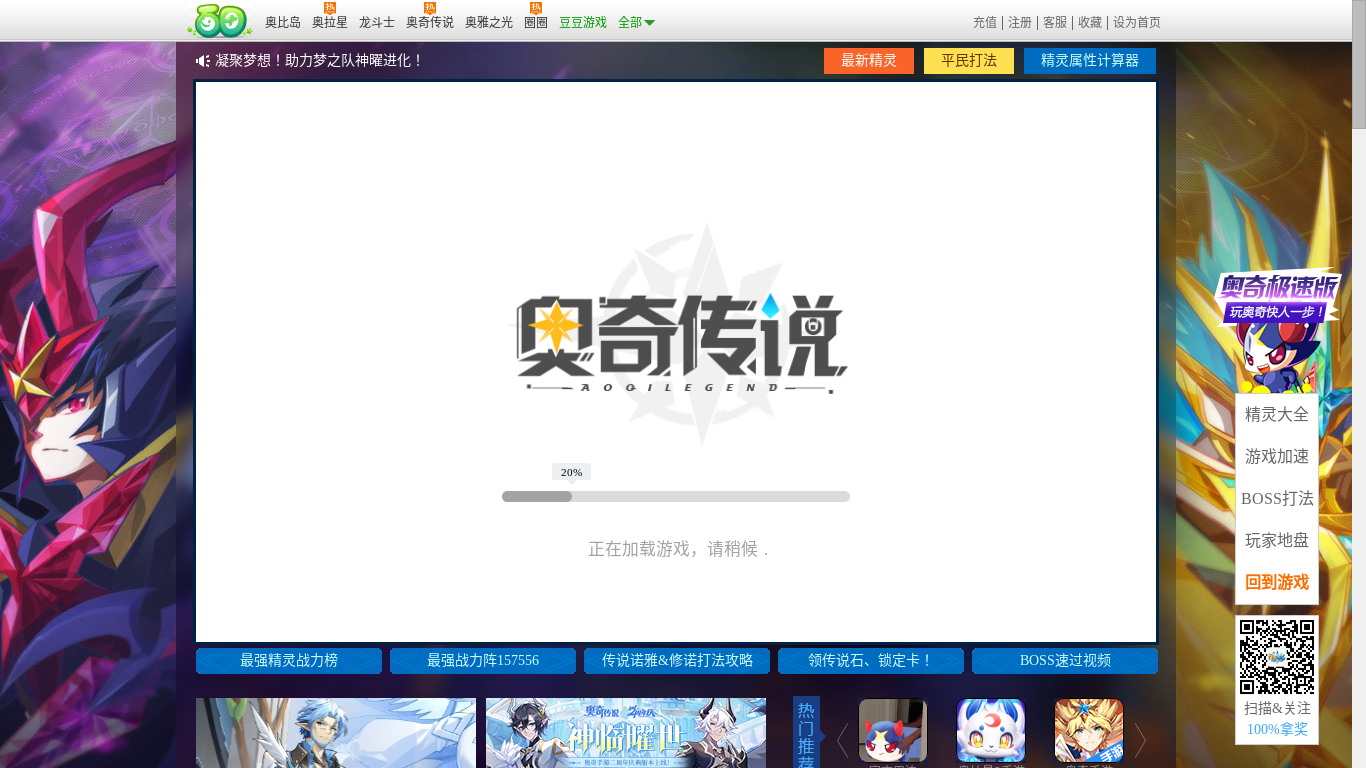Open 奥雅之光 in top navigation

(489, 22)
